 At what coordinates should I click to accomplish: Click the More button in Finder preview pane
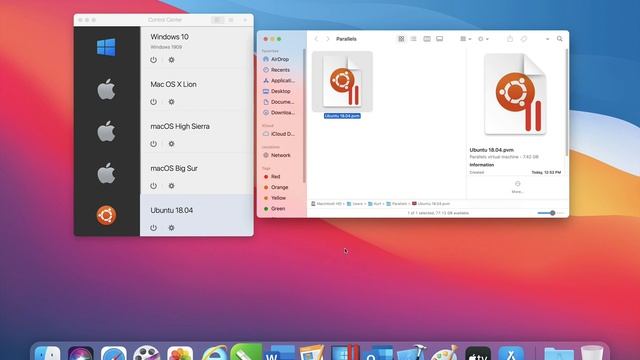(518, 187)
